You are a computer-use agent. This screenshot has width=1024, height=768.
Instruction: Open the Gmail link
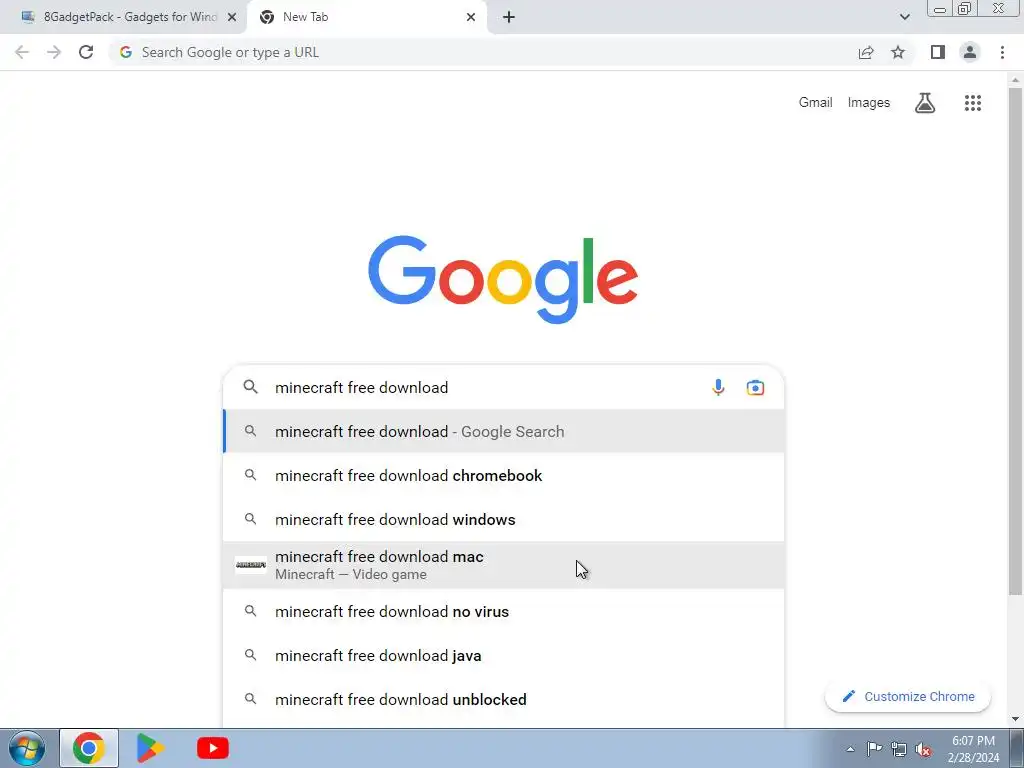coord(815,103)
